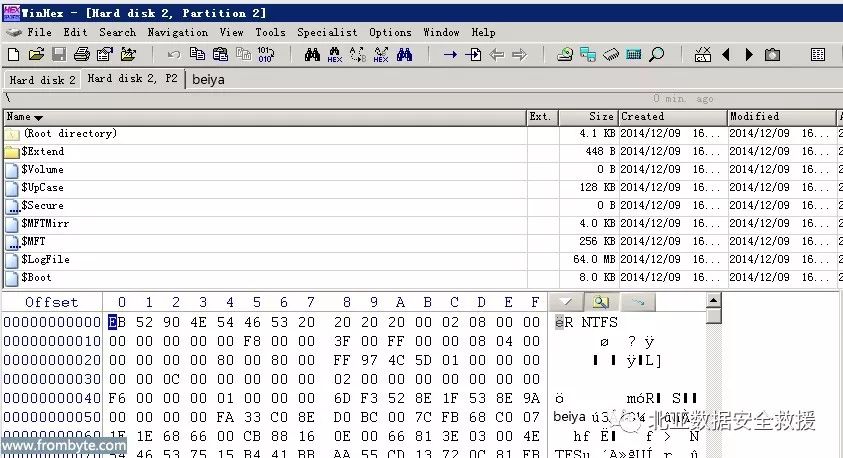The height and width of the screenshot is (458, 843).
Task: Sort by the Ext. column header
Action: coord(542,117)
